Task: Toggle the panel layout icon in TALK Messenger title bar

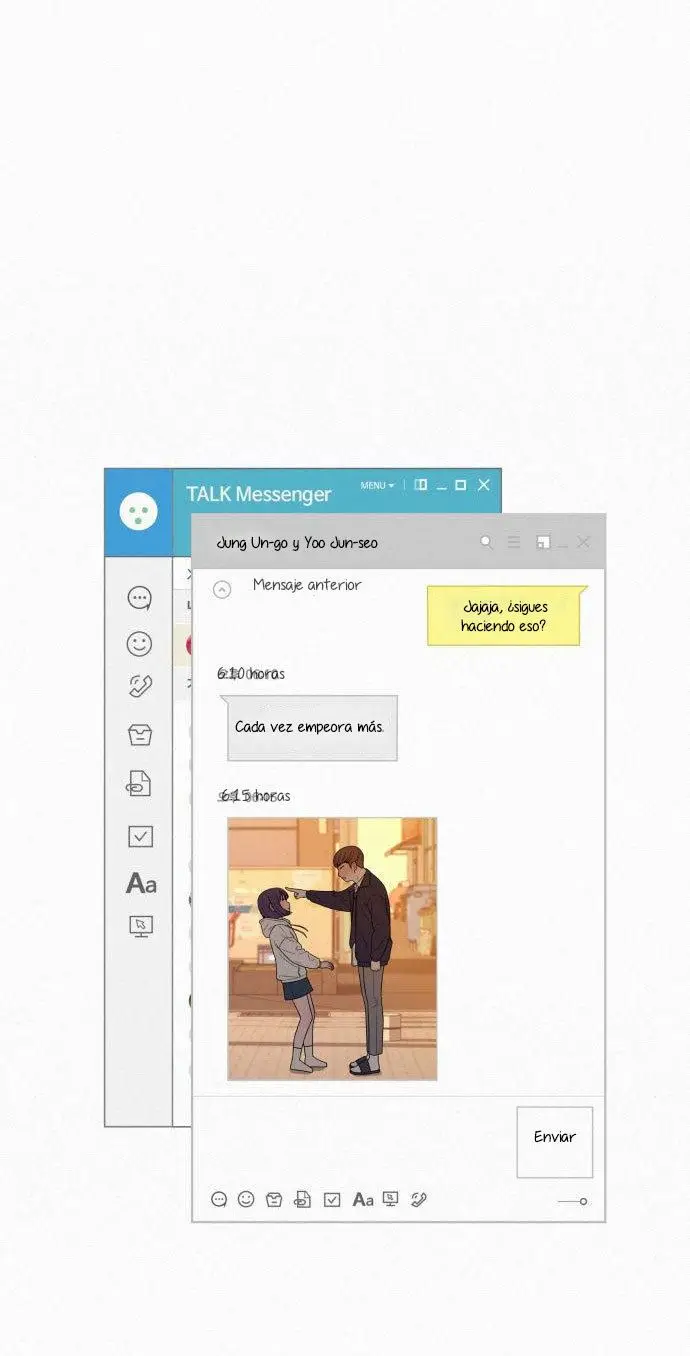Action: coord(421,485)
